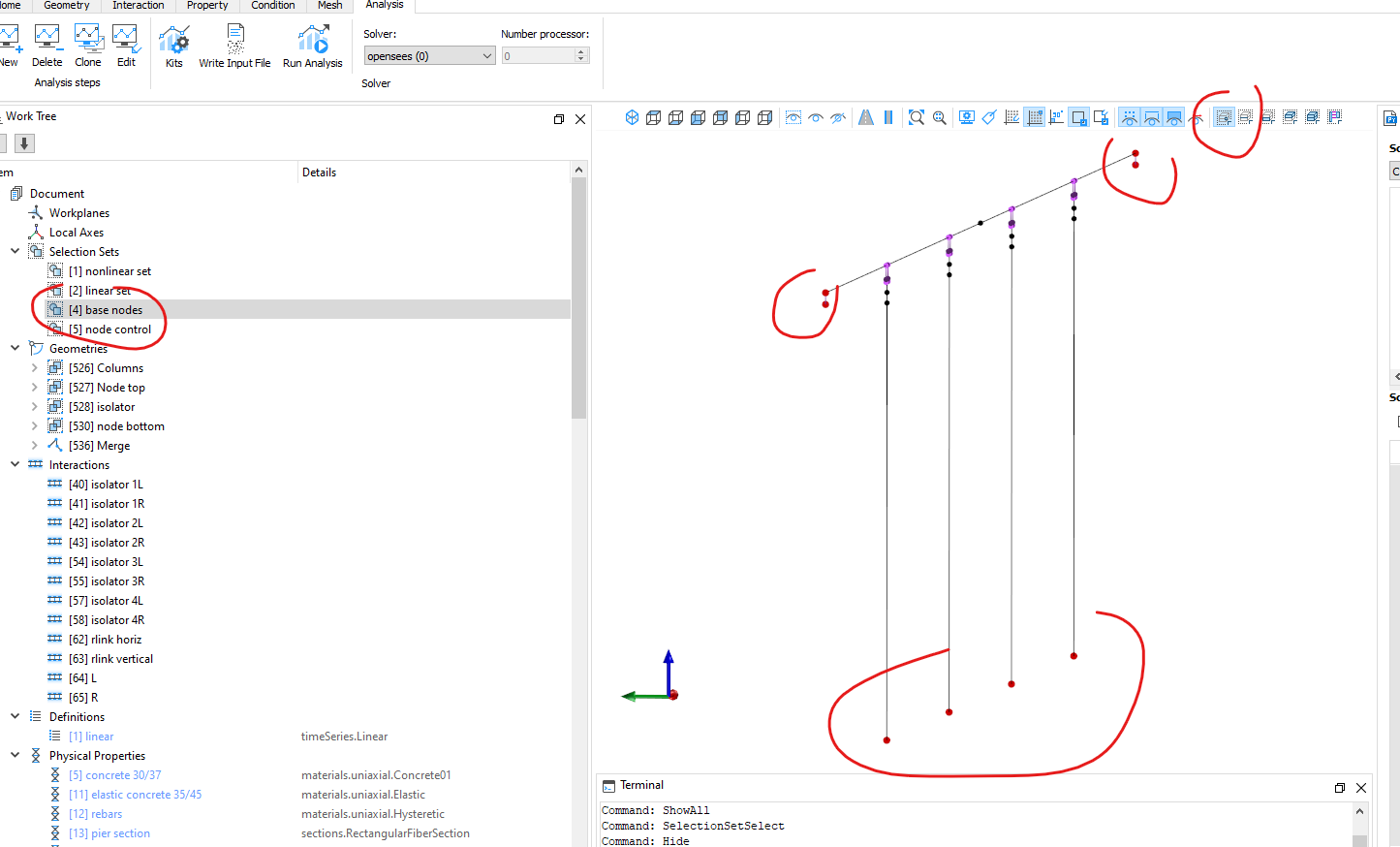Image resolution: width=1400 pixels, height=847 pixels.
Task: Toggle the highlighted selection mode button circled in red
Action: pos(1224,117)
